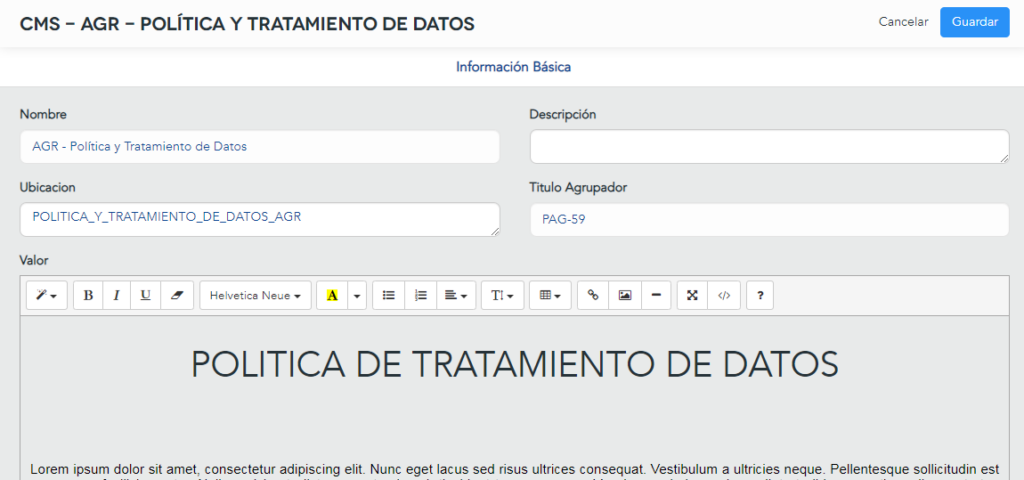This screenshot has width=1024, height=480.
Task: Open the Helvetica Neue font dropdown
Action: tap(255, 295)
